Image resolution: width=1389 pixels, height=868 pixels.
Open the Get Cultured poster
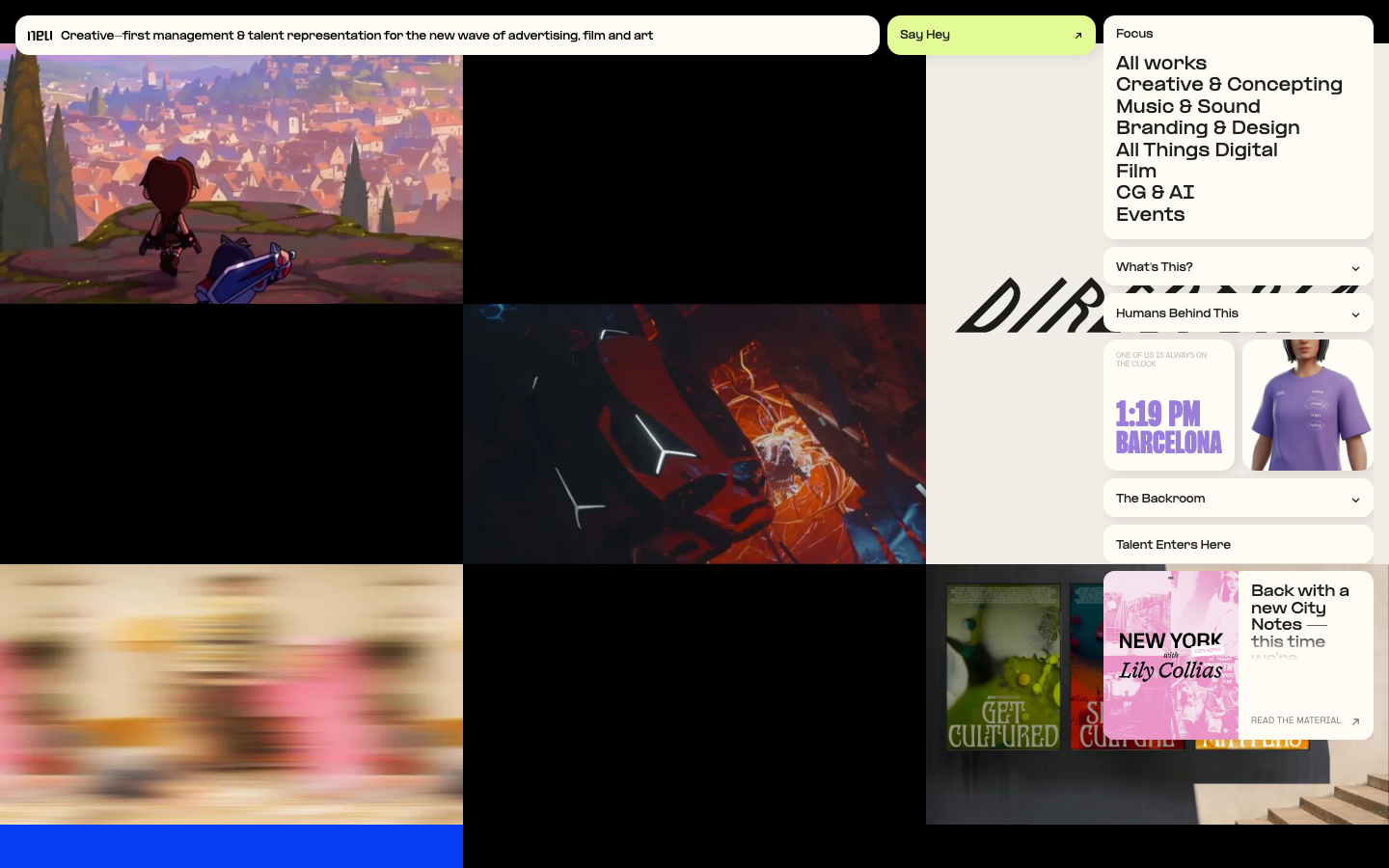1003,666
